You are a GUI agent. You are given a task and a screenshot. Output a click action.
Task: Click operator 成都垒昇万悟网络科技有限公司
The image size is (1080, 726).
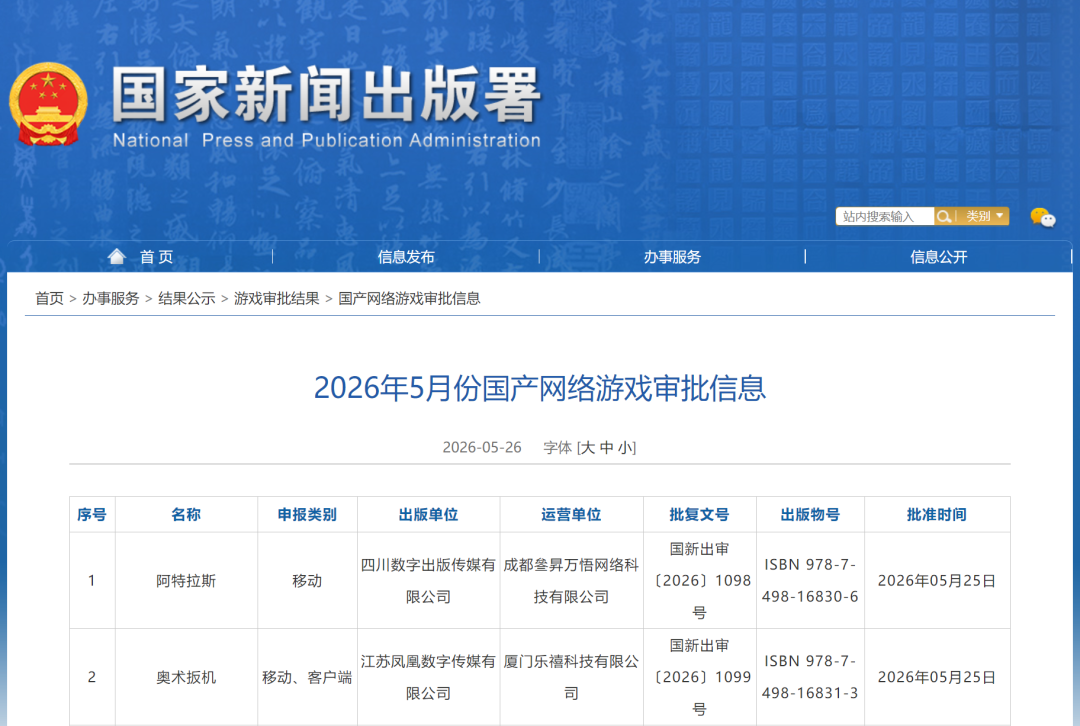(x=571, y=581)
